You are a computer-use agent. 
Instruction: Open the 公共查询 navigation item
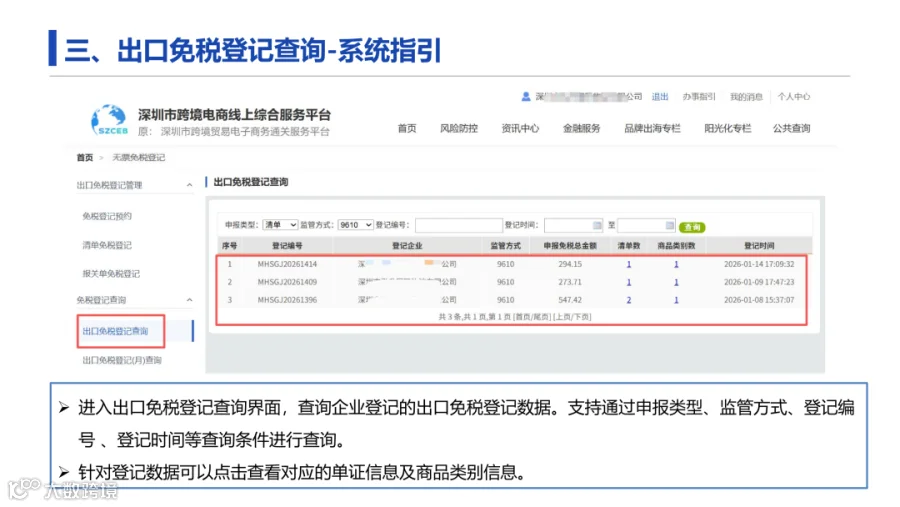pos(791,128)
